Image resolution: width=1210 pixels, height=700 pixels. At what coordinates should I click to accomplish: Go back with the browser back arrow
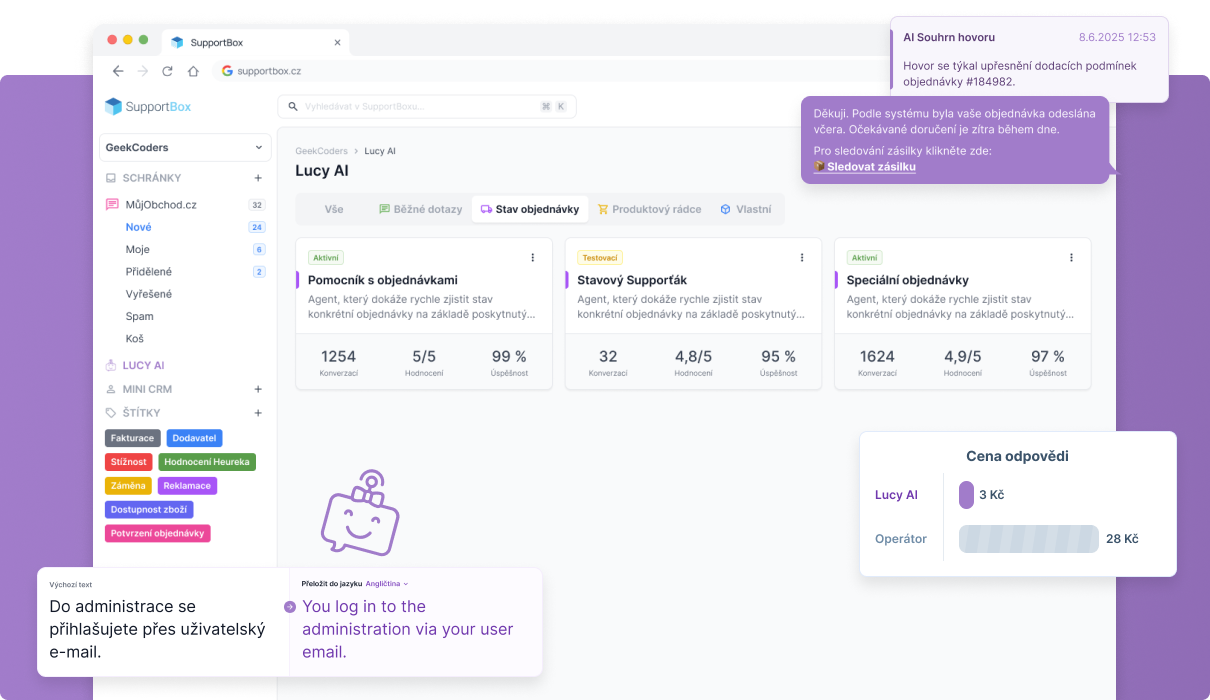click(118, 71)
